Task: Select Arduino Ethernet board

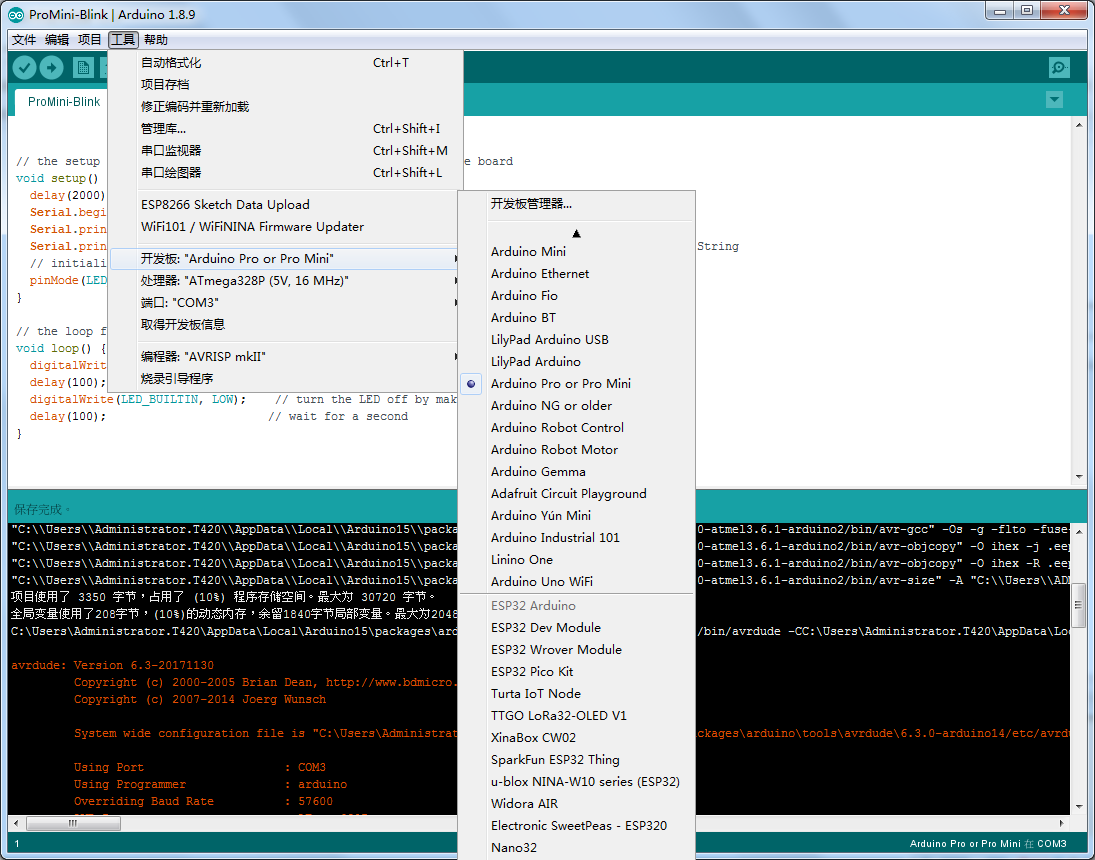Action: 577,274
